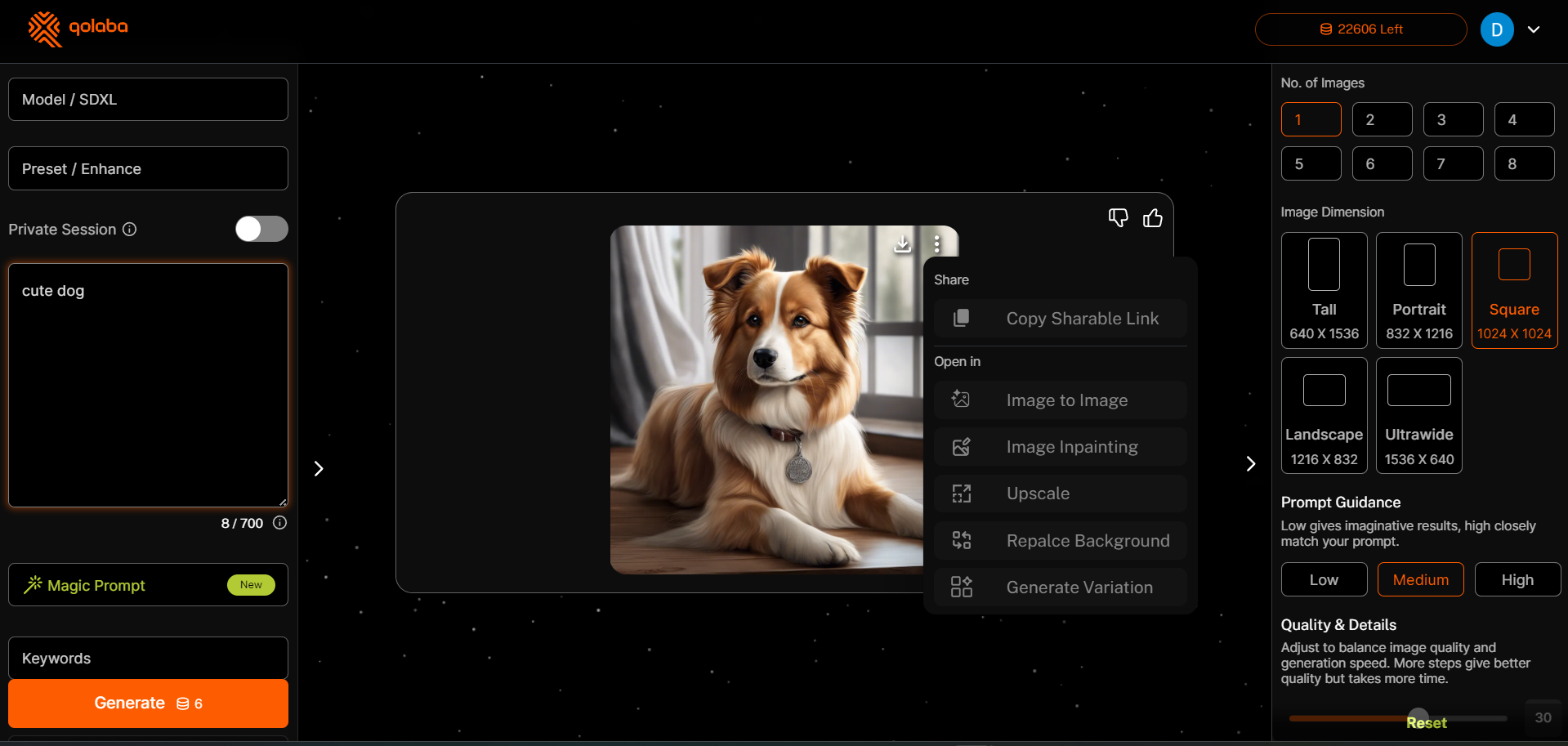Click the Private Session info icon
This screenshot has width=1568, height=746.
click(130, 230)
